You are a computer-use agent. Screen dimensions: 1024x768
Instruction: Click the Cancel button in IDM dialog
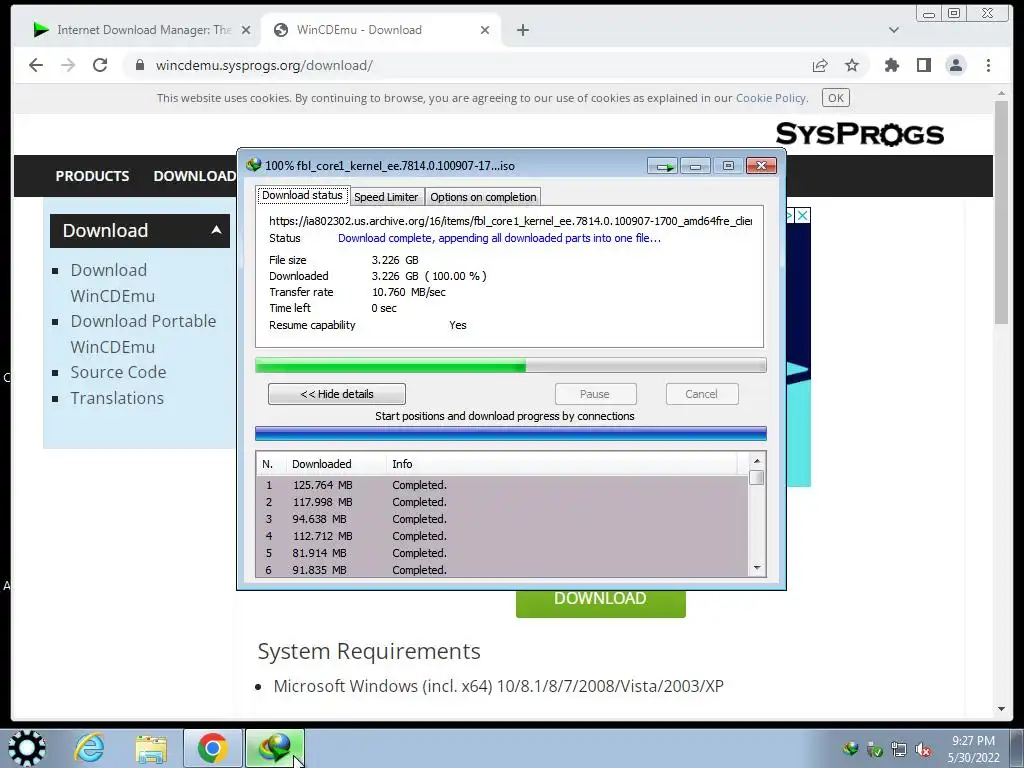tap(702, 394)
